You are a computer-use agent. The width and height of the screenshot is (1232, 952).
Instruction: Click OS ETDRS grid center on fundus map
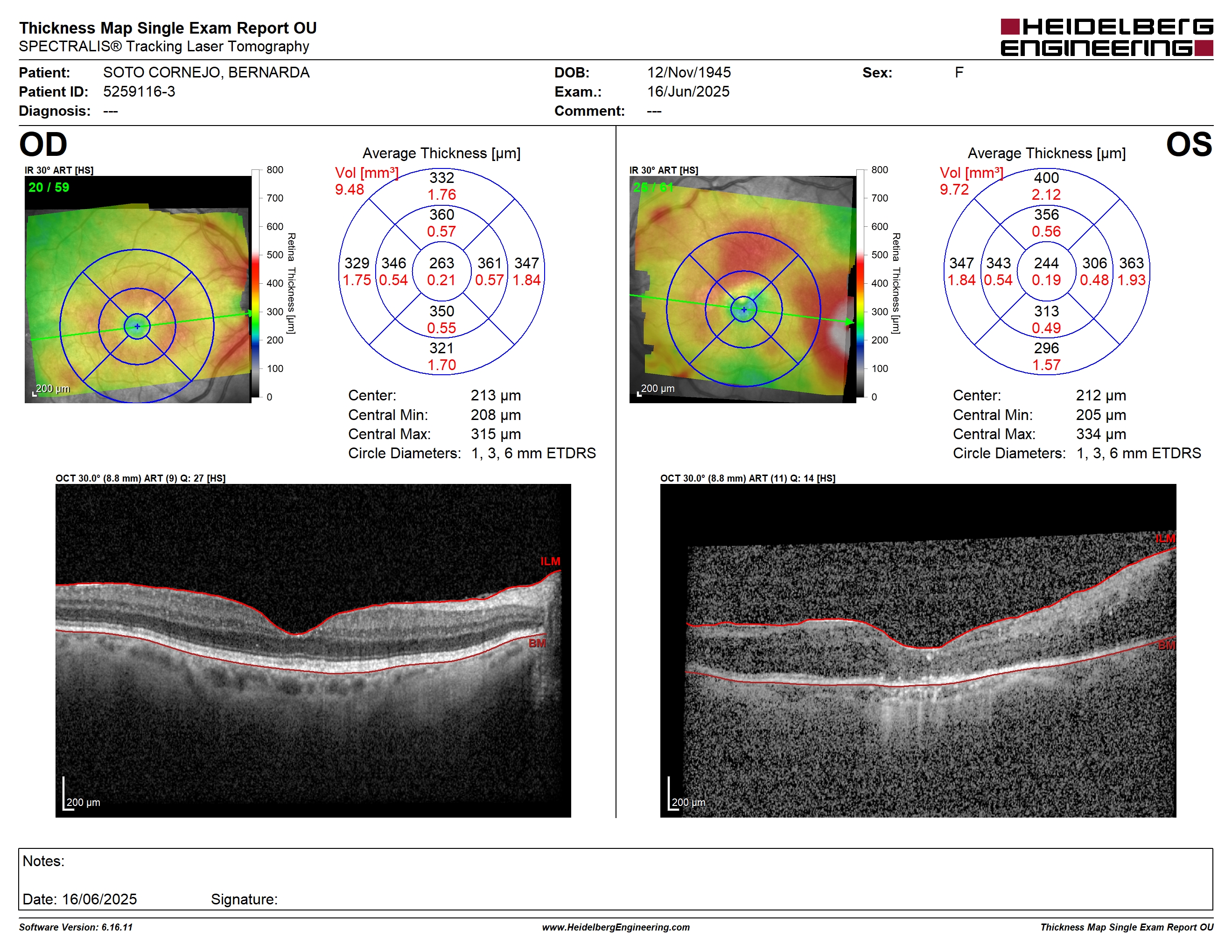743,309
